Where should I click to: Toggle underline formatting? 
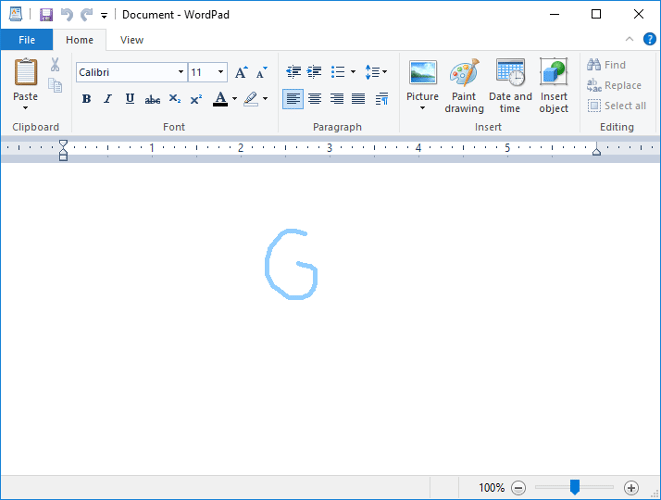coord(130,99)
